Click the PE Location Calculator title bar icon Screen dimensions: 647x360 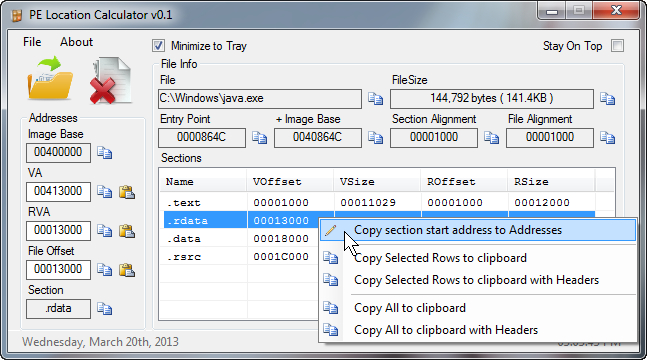coord(17,16)
